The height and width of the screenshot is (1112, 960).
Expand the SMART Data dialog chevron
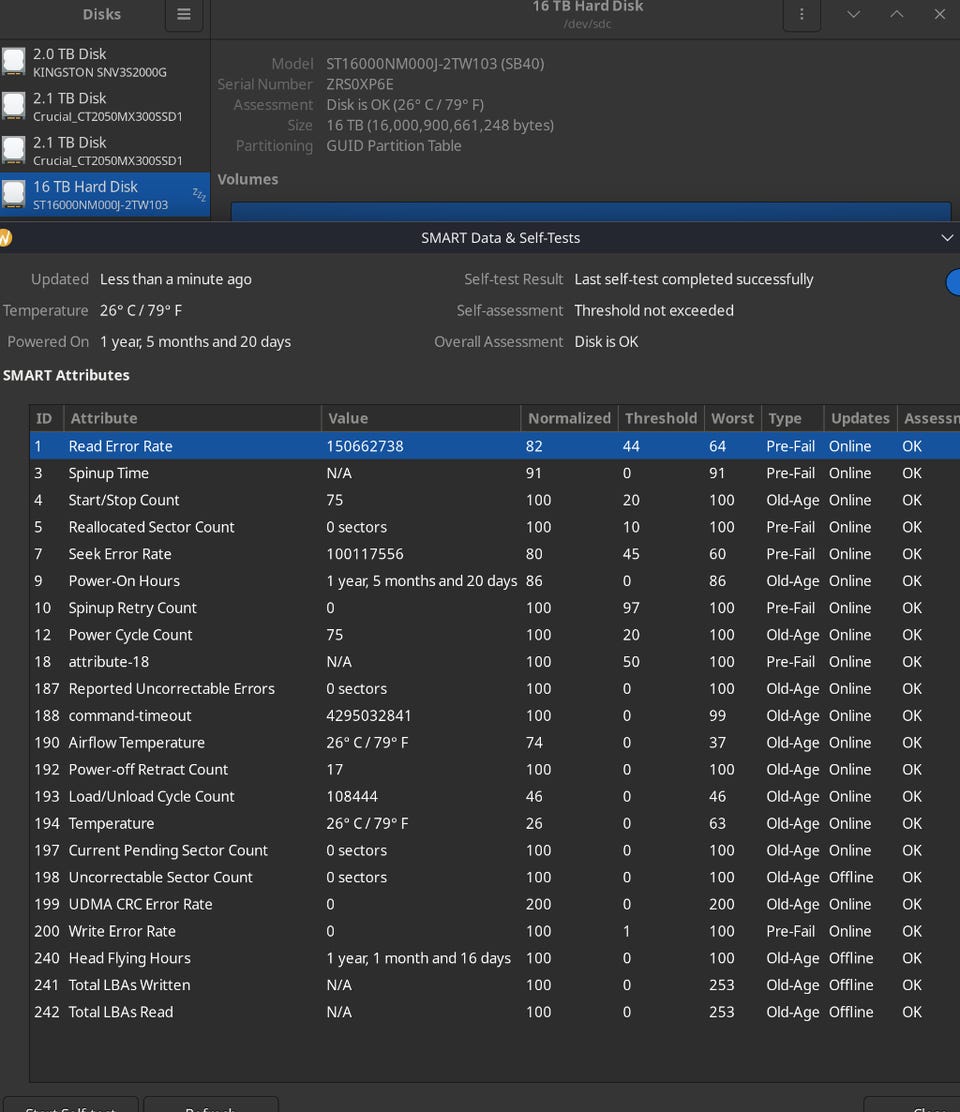(947, 238)
